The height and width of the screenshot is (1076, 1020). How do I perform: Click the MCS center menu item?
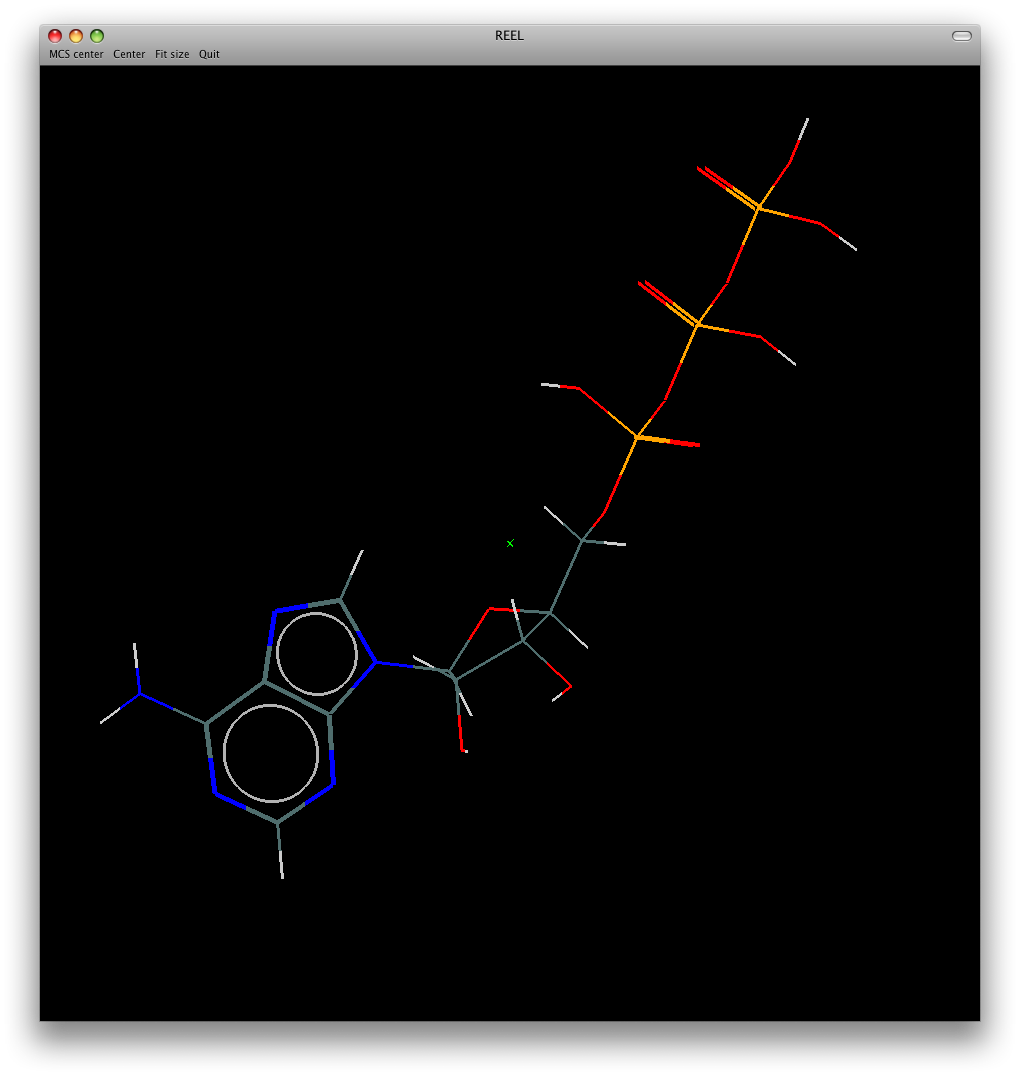pyautogui.click(x=76, y=54)
